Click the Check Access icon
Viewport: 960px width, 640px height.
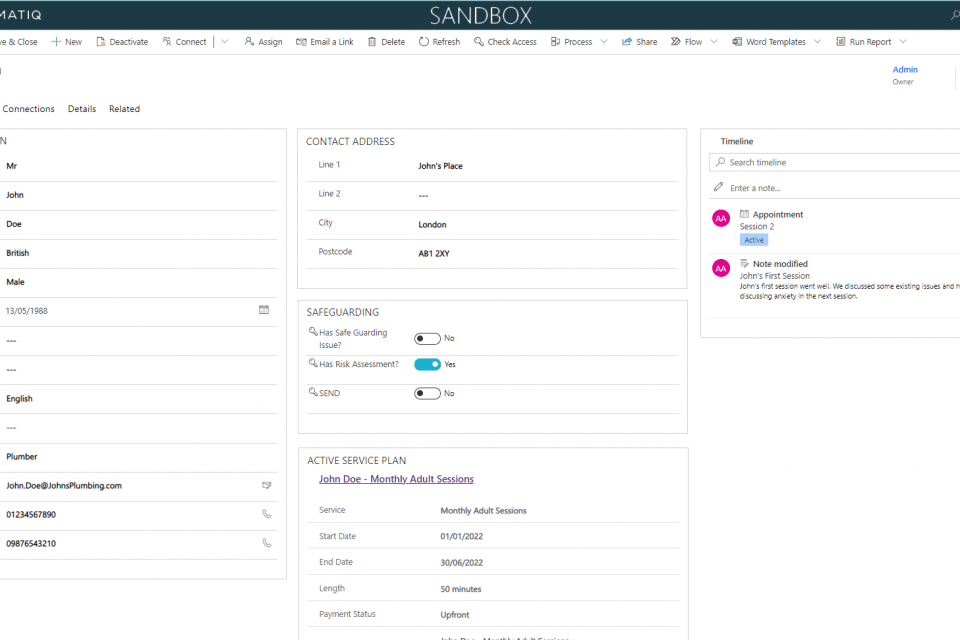pyautogui.click(x=479, y=42)
